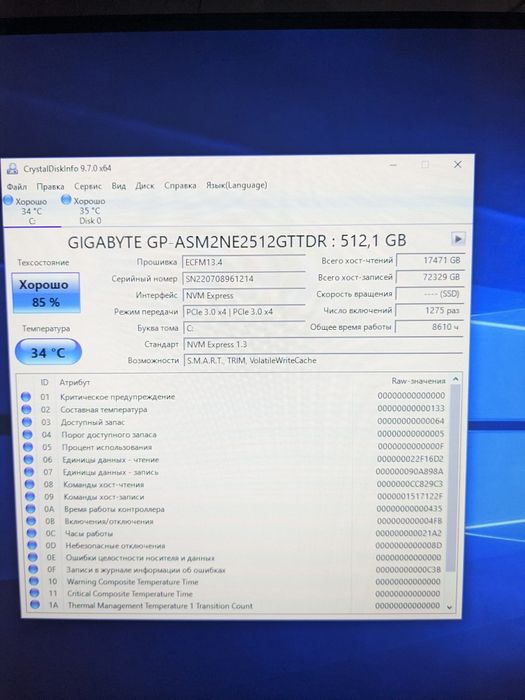The image size is (525, 700).
Task: Select the Критическое предупреждение attribute text
Action: tap(117, 397)
